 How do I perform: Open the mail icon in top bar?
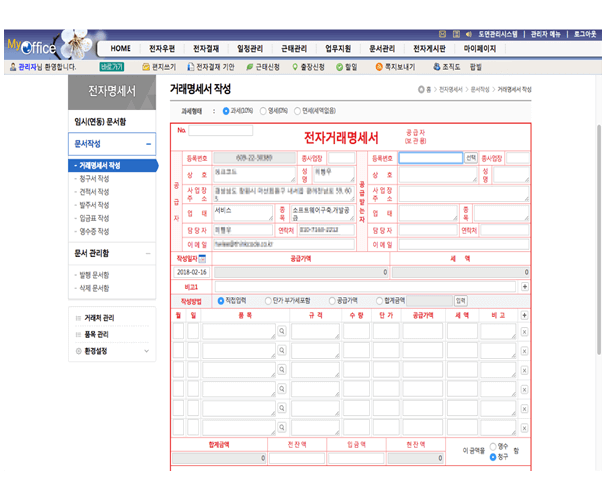point(443,34)
